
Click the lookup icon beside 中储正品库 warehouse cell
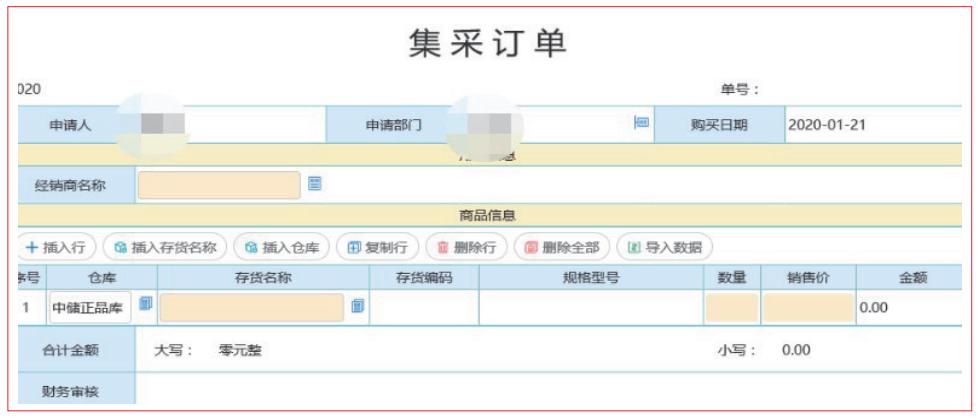[x=145, y=304]
